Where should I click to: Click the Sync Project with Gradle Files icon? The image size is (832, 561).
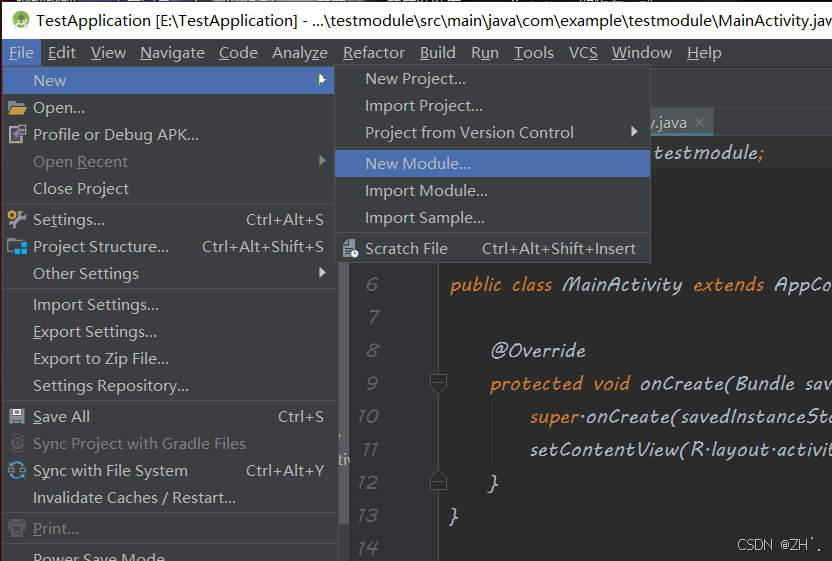[x=17, y=443]
